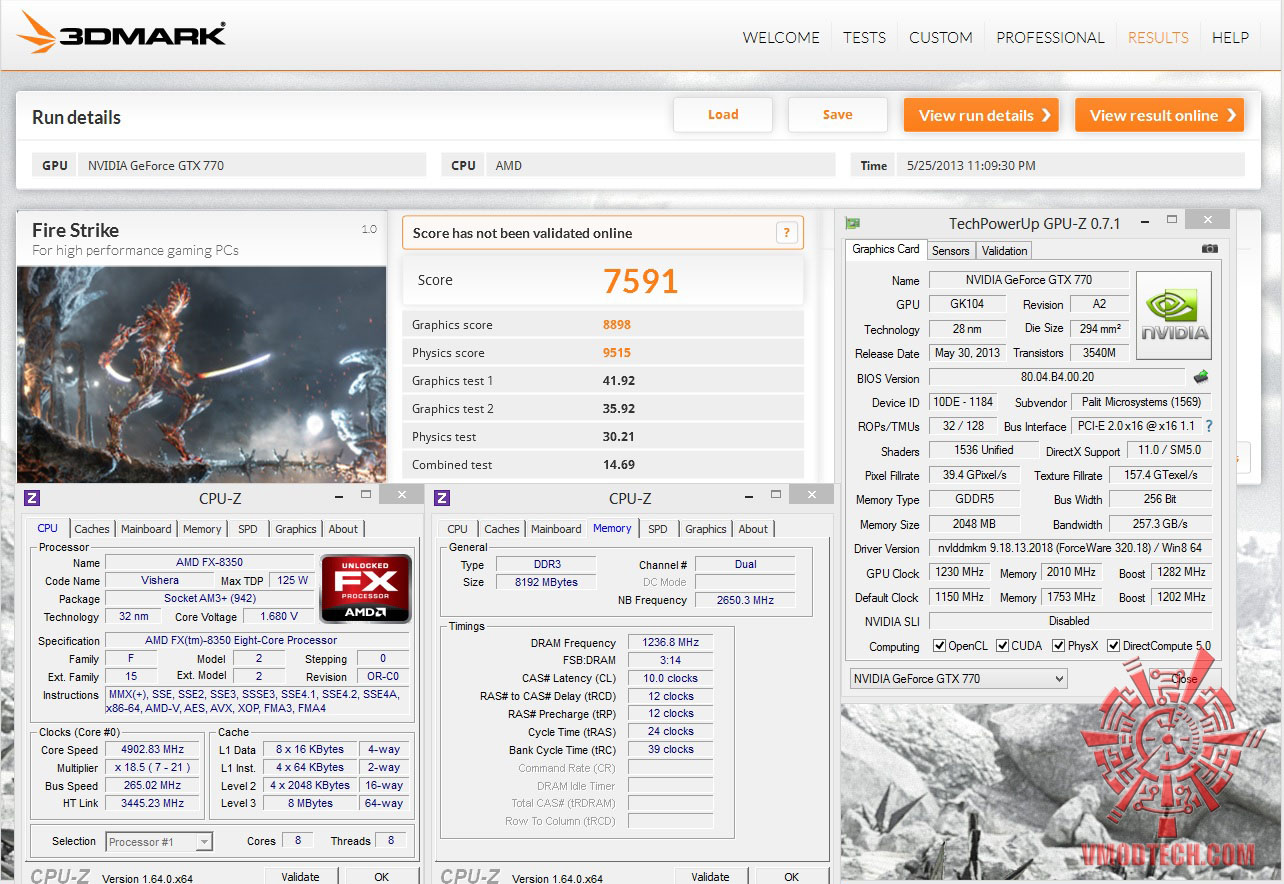Open the Processor #1 selection dropdown

[159, 842]
